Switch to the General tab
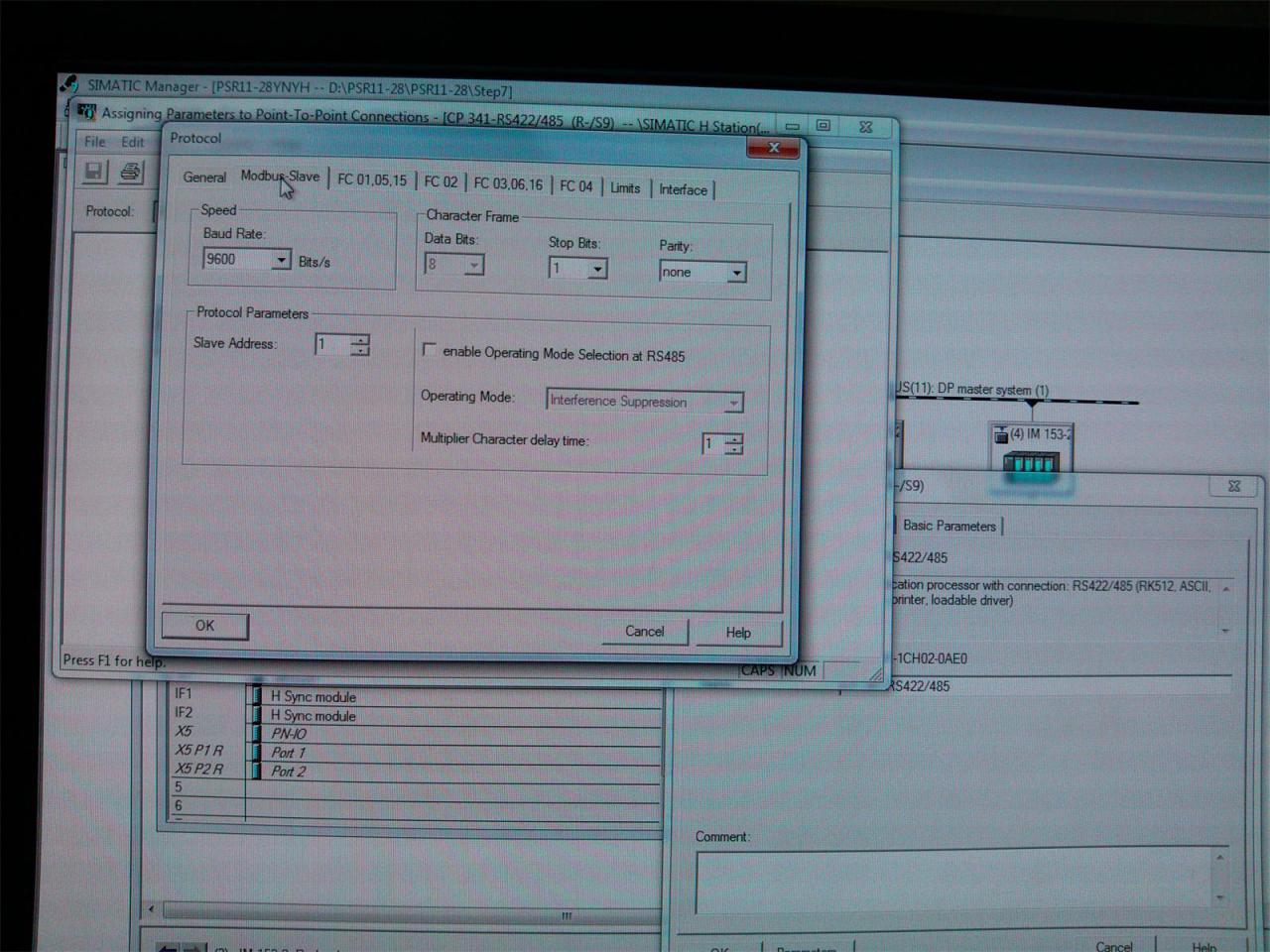Screen dimensions: 1270x952 tap(204, 178)
